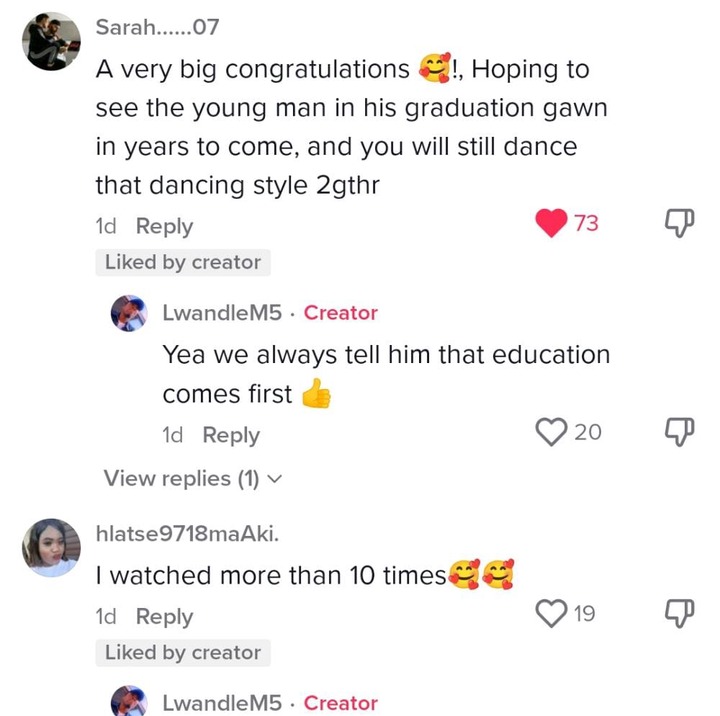Expand View replies (1)
The height and width of the screenshot is (716, 720).
181,479
